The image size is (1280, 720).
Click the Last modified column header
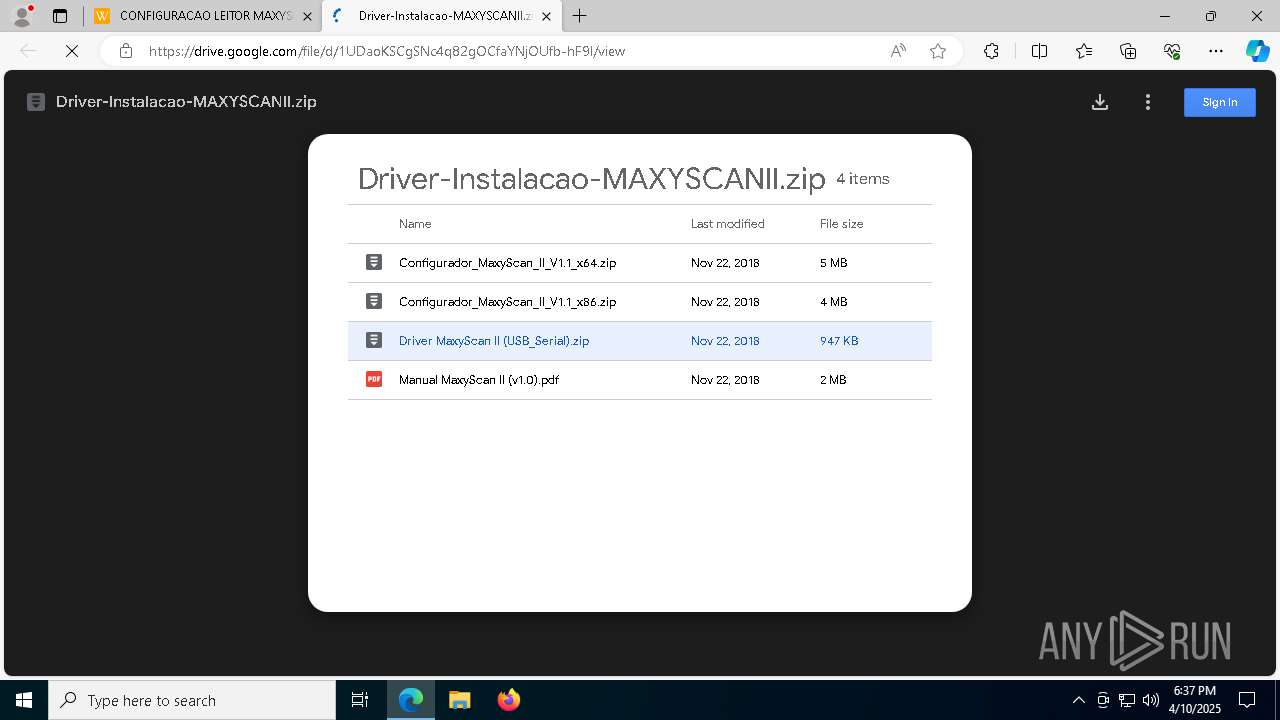(727, 224)
